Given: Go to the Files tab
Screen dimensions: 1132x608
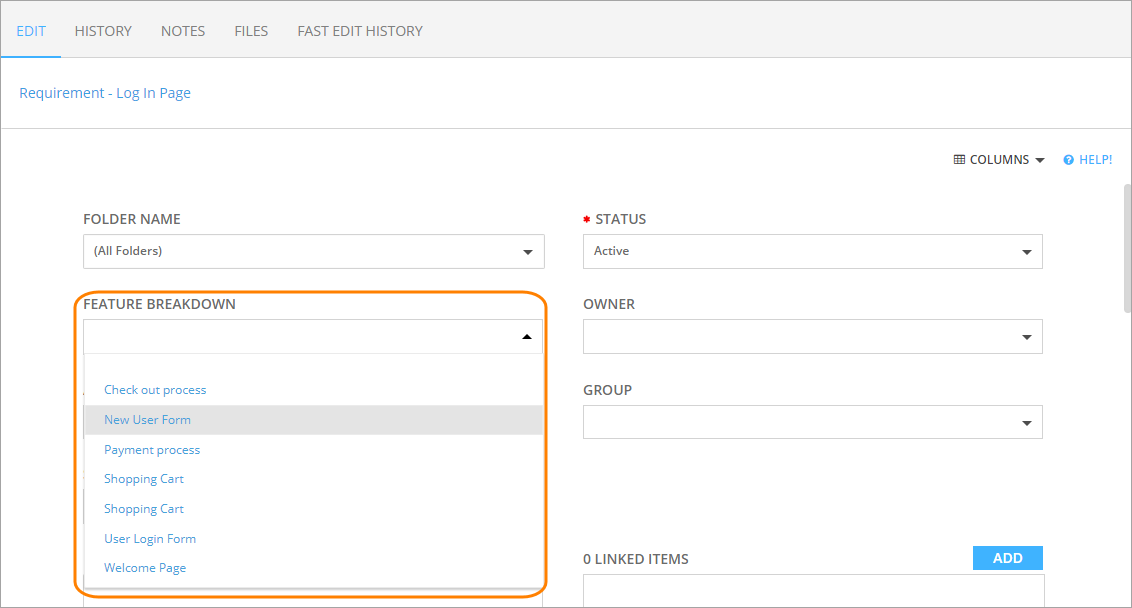Looking at the screenshot, I should pos(251,31).
